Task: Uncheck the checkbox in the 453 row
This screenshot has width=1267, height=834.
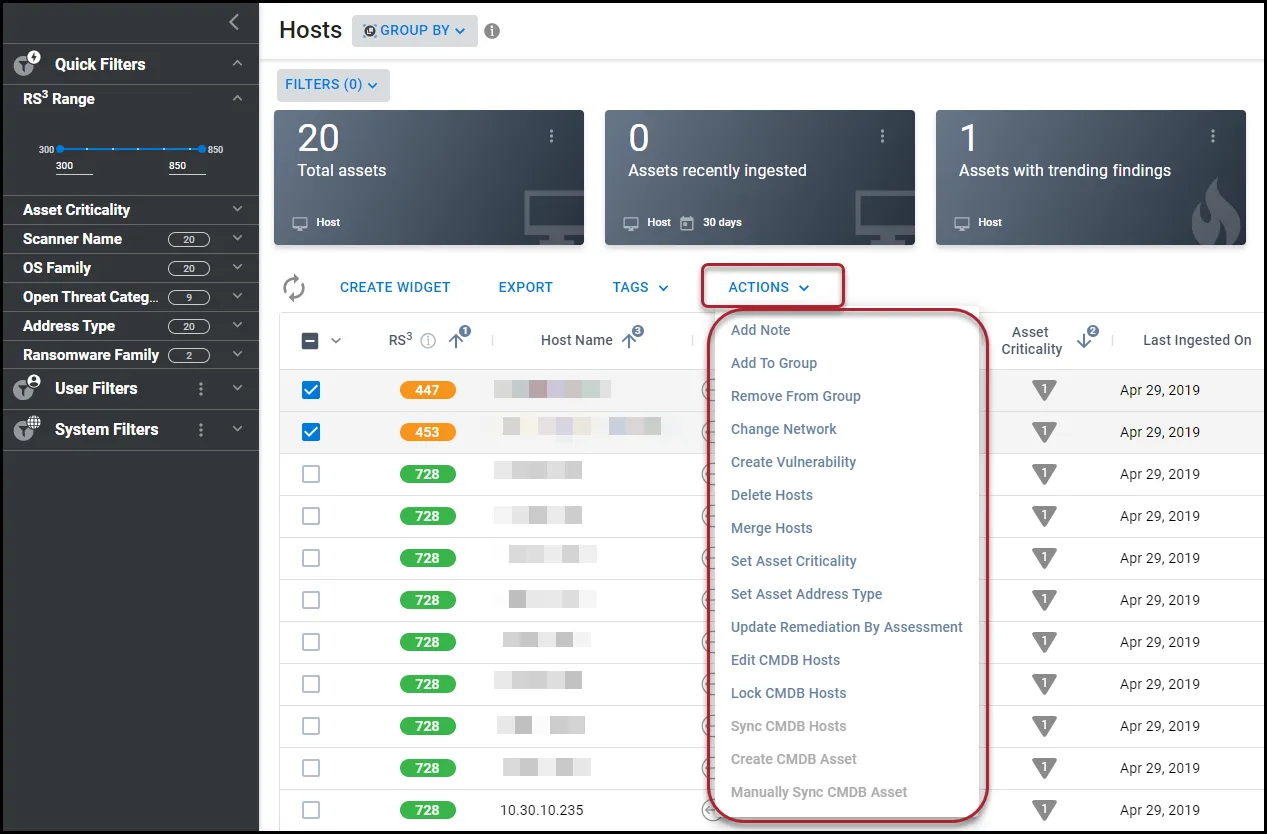Action: (311, 432)
